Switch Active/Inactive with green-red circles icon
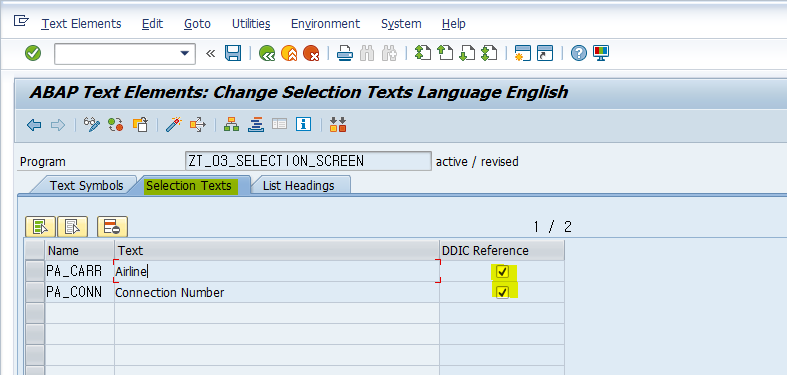 coord(116,124)
